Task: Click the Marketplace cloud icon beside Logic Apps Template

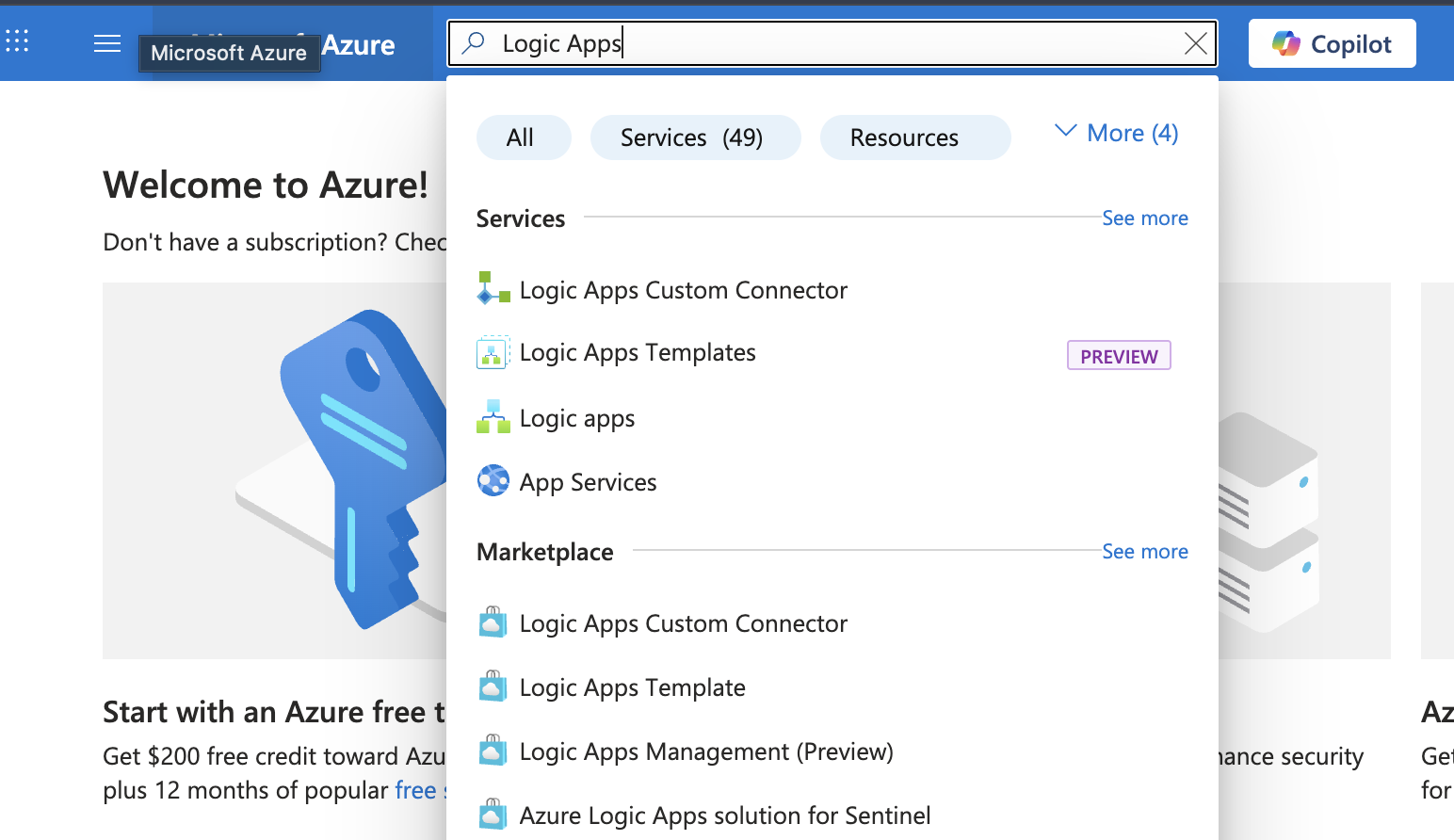Action: (x=492, y=687)
